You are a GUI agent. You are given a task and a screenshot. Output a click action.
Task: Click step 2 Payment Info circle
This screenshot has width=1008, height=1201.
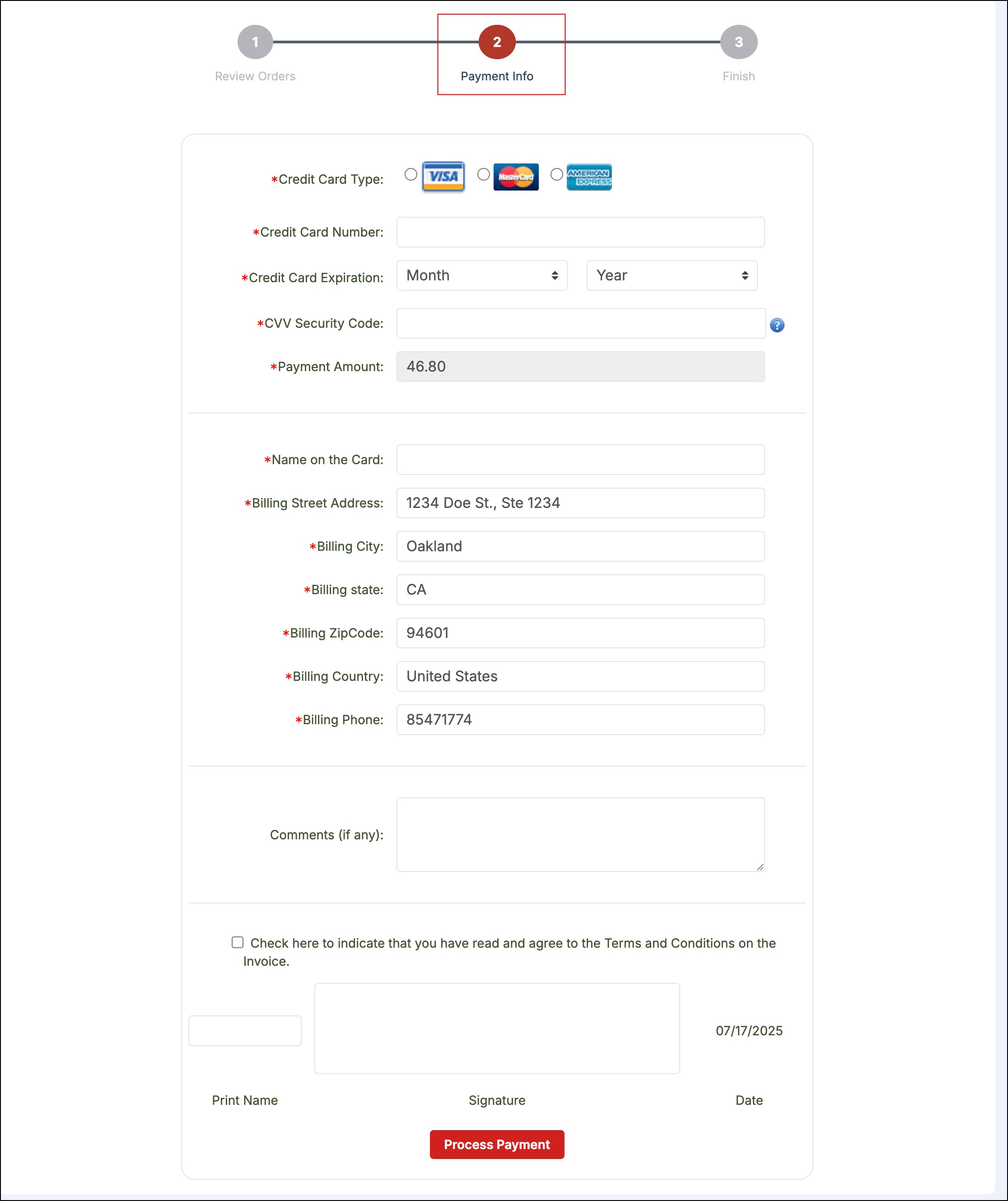pos(497,42)
